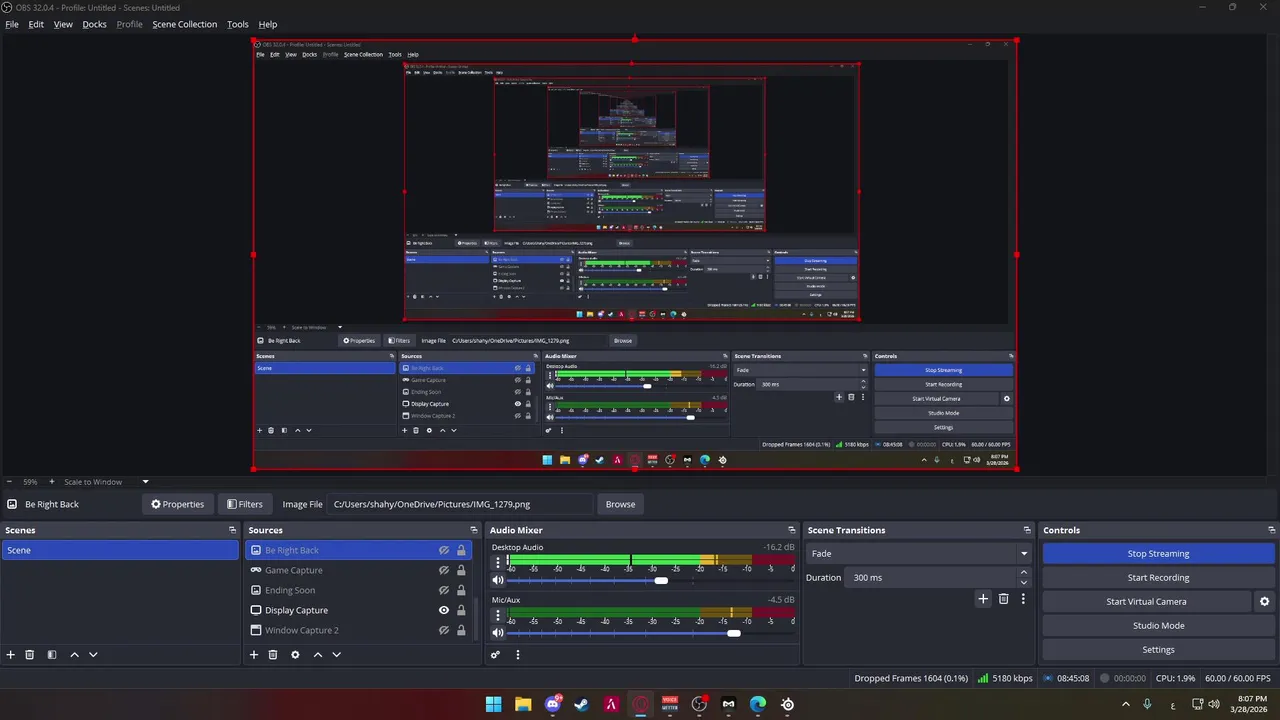Enable Studio Mode
Viewport: 1280px width, 720px height.
(1158, 626)
